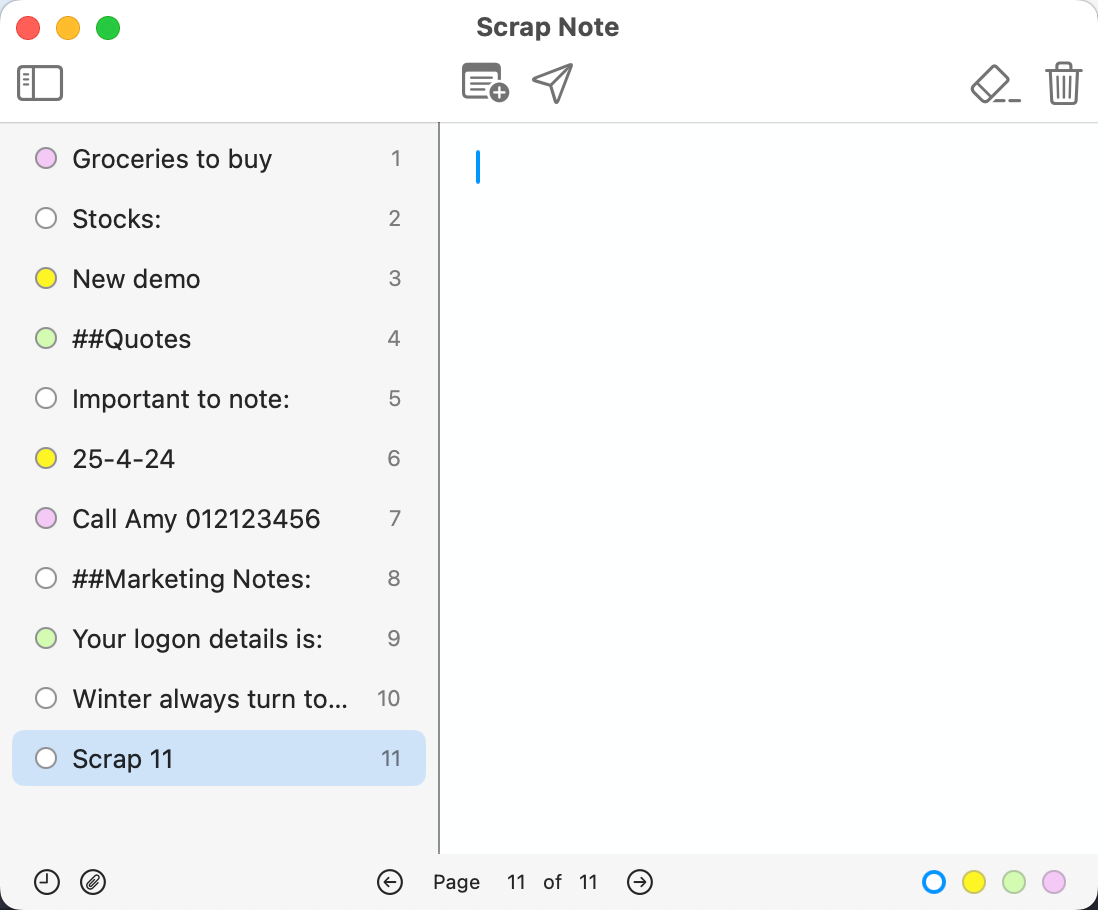Image resolution: width=1098 pixels, height=910 pixels.
Task: Click color circle beside Groceries to buy
Action: 46,158
